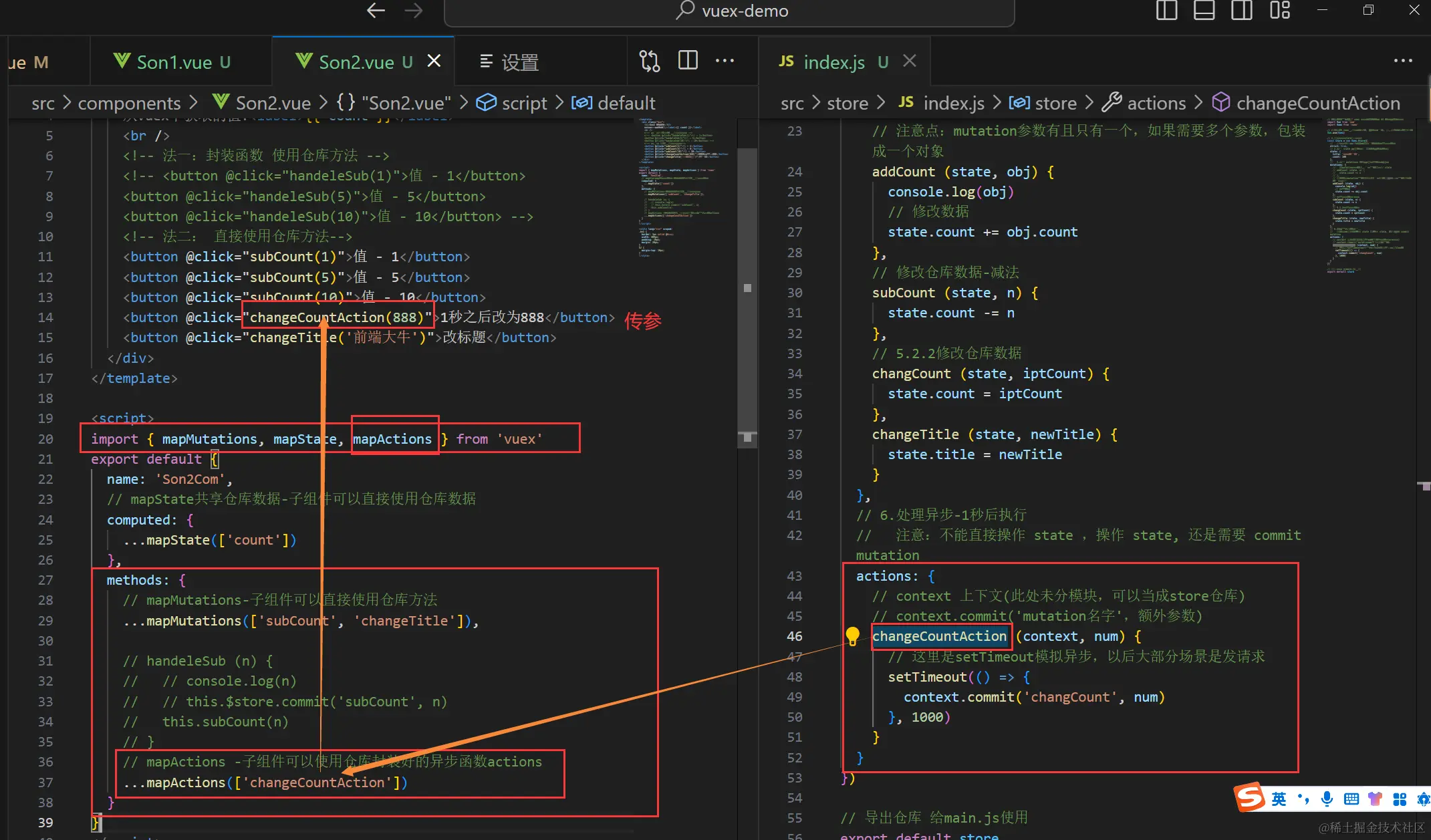Toggle the secondary side bar layout icon
1431x840 pixels.
click(x=1242, y=11)
